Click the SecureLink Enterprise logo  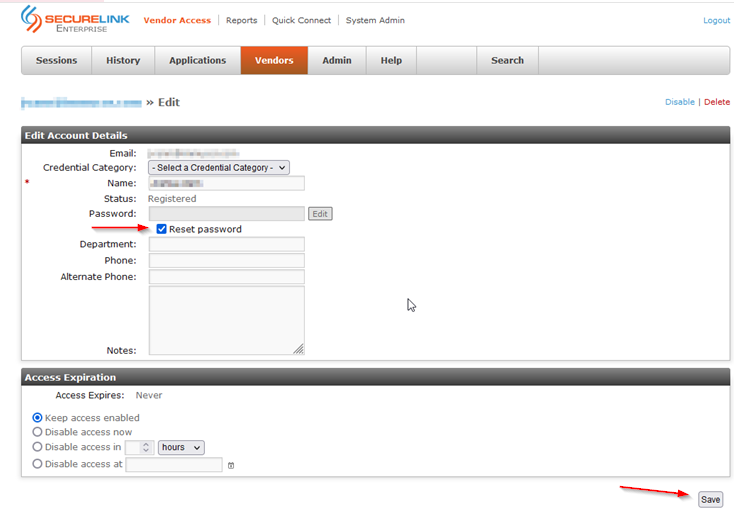pos(75,20)
